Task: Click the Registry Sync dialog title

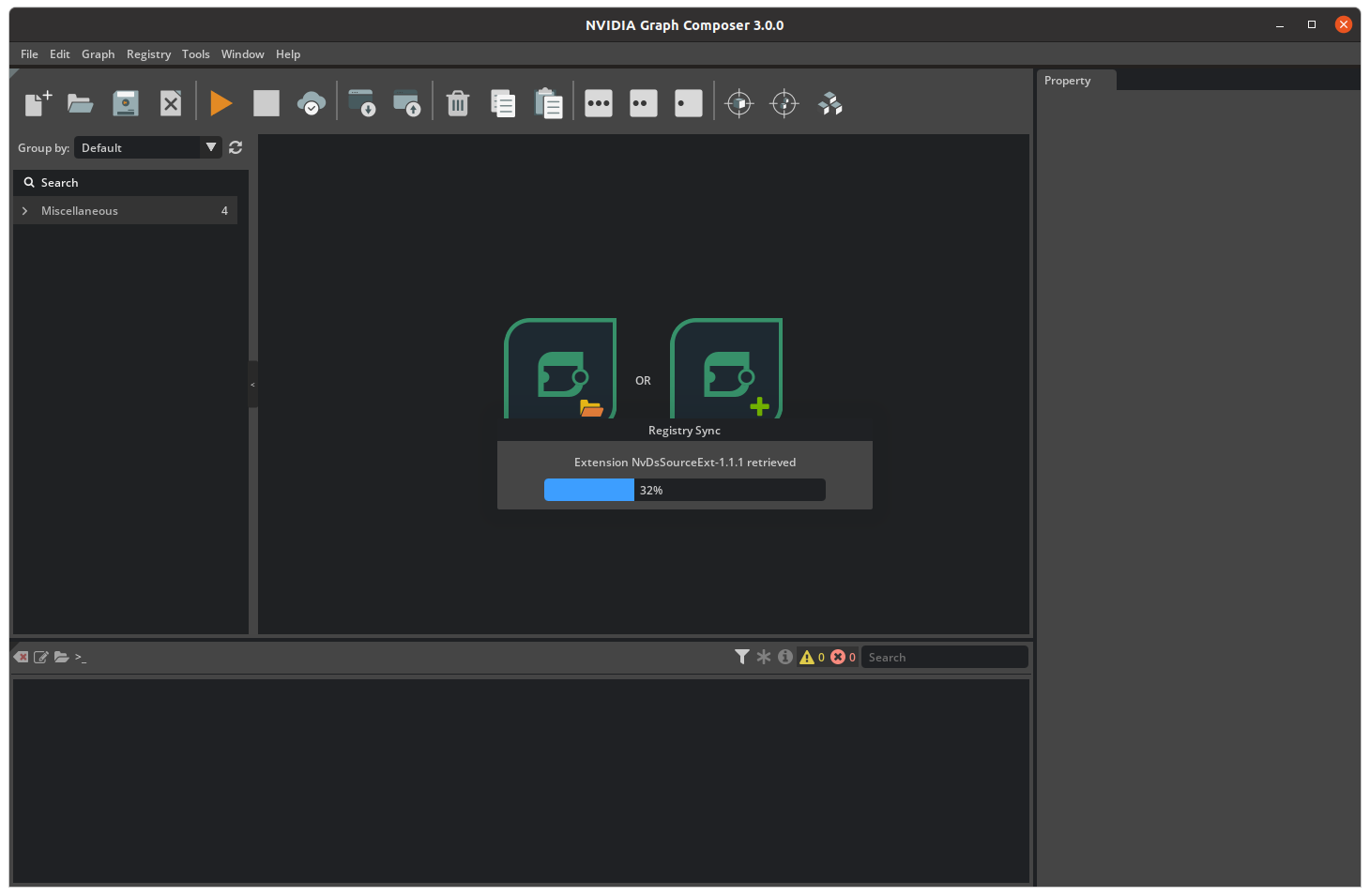Action: (x=685, y=431)
